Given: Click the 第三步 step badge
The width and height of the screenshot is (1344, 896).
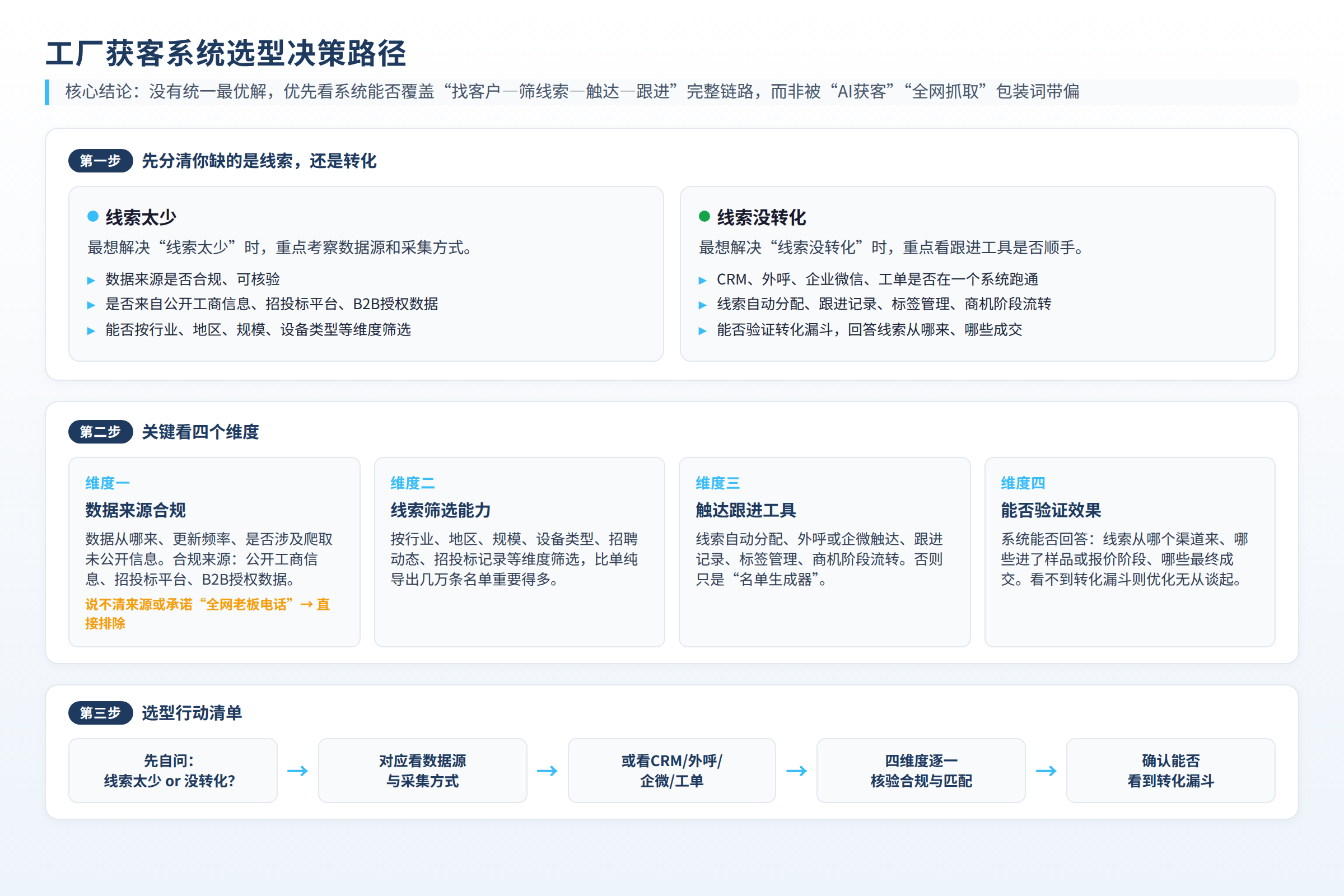Looking at the screenshot, I should 101,712.
